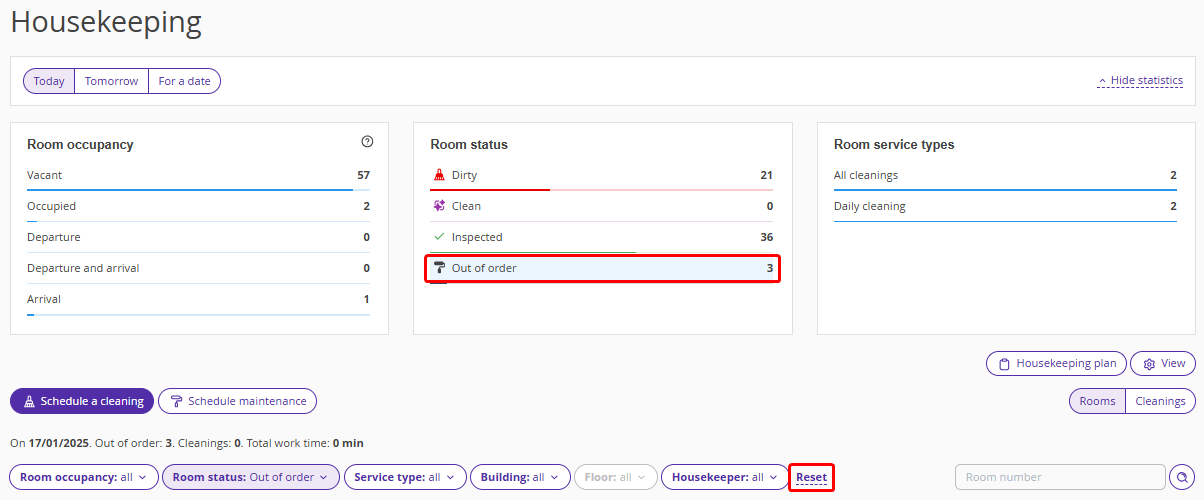Click the Room number search field
This screenshot has height=500, width=1204.
[x=1060, y=478]
